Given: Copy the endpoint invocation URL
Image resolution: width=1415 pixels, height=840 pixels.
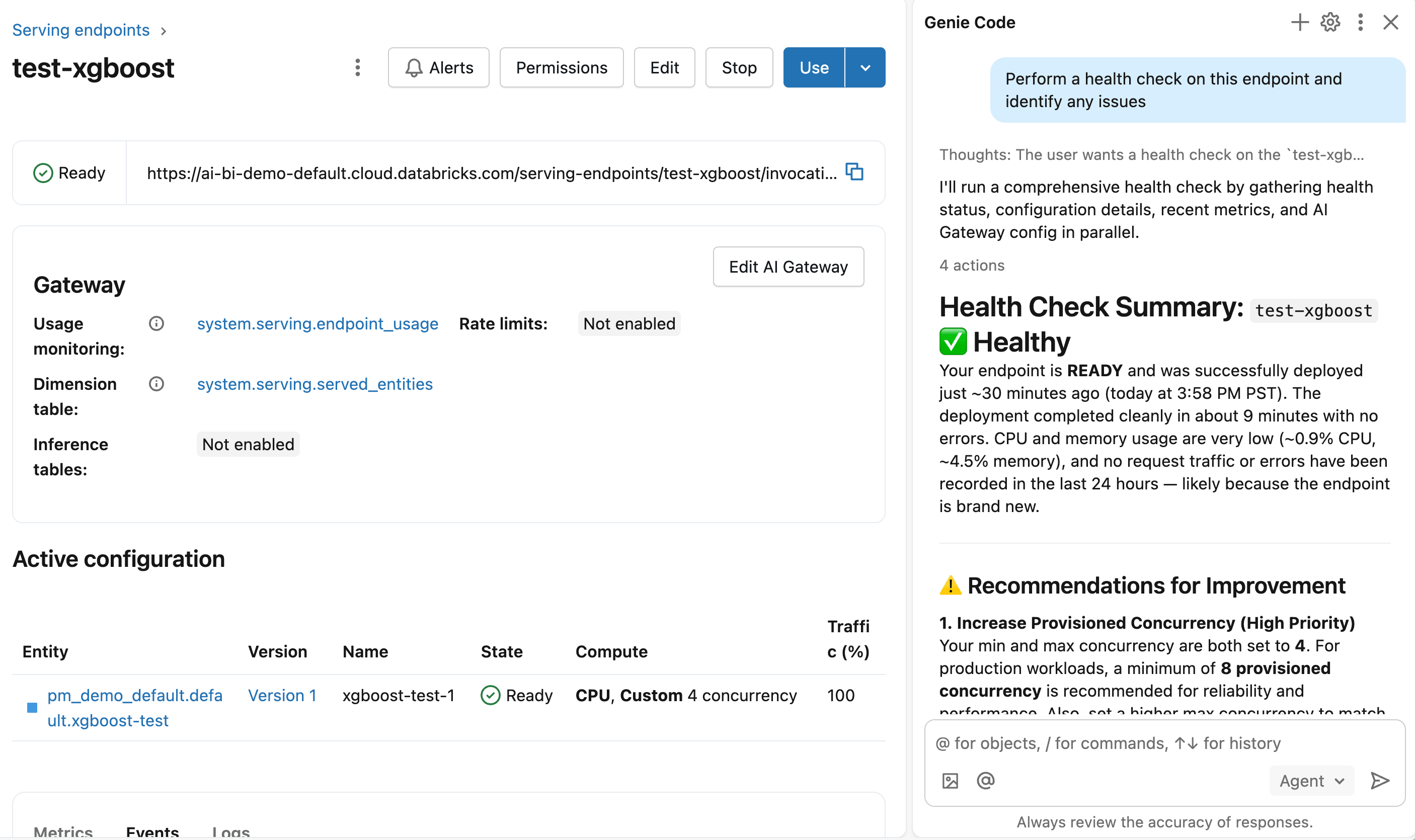Looking at the screenshot, I should 854,172.
